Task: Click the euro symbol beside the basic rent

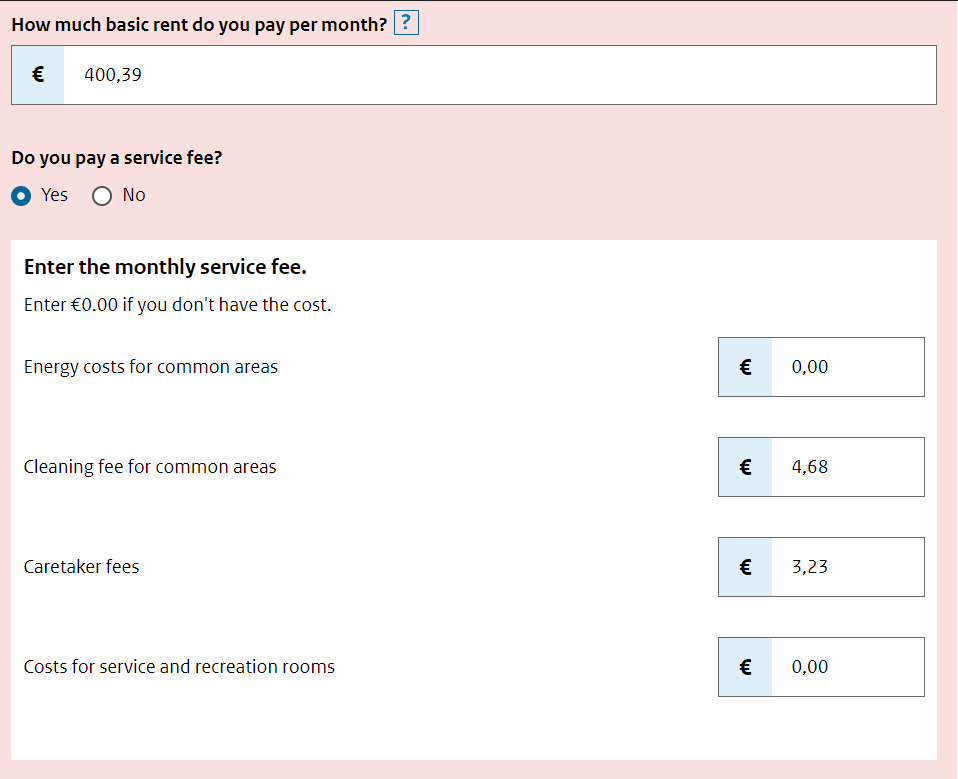Action: [x=38, y=75]
